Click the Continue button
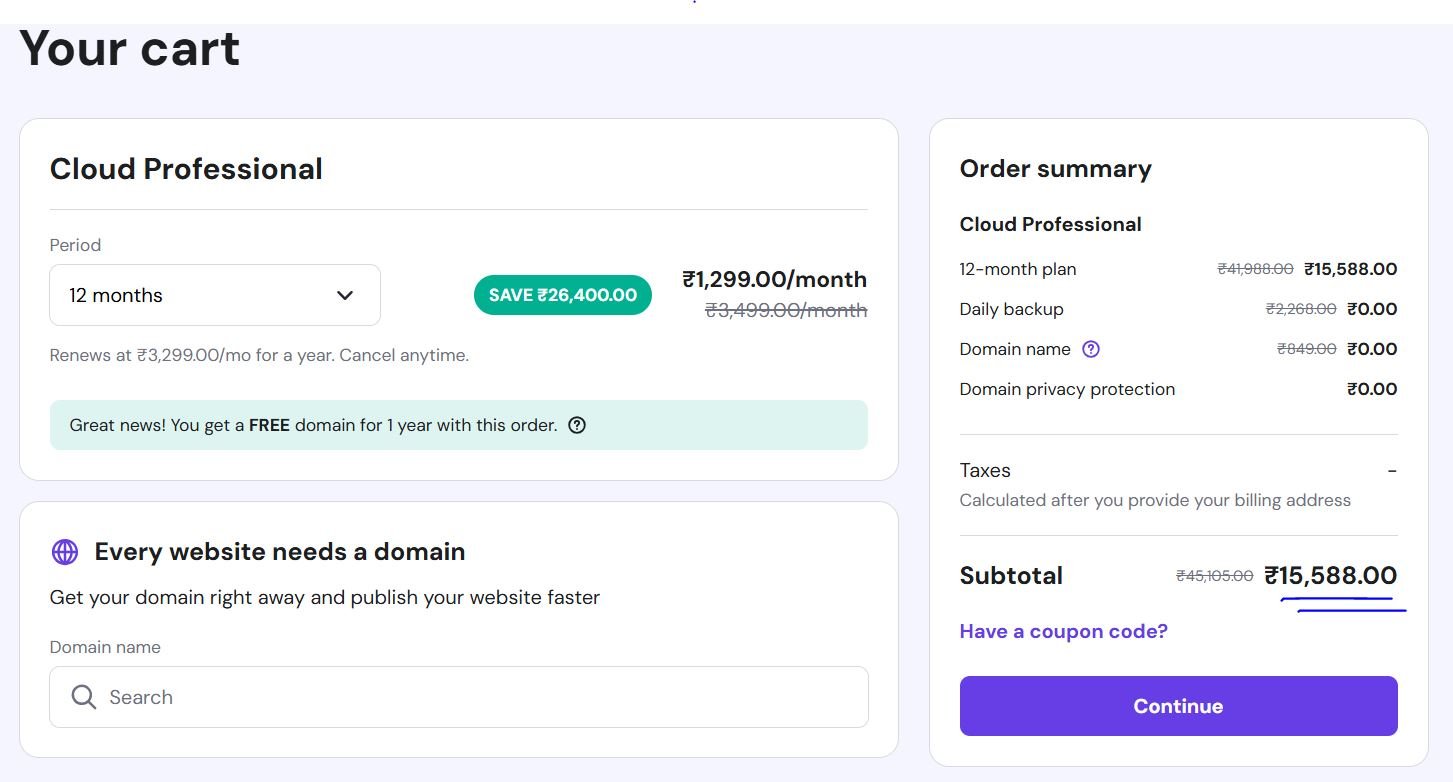This screenshot has width=1453, height=782. [1178, 706]
